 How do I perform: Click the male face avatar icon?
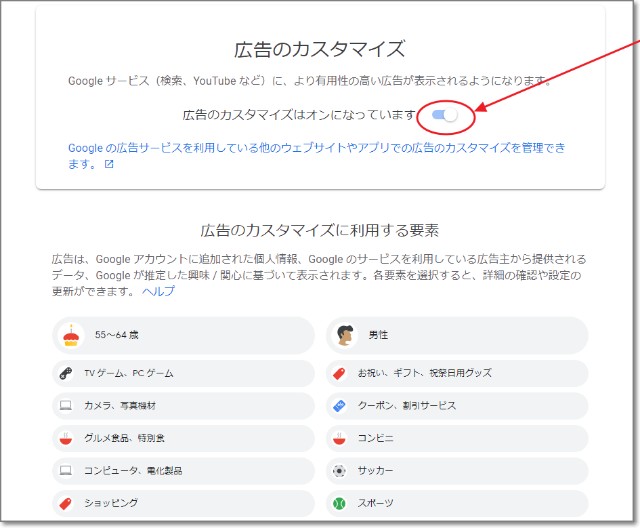[345, 336]
